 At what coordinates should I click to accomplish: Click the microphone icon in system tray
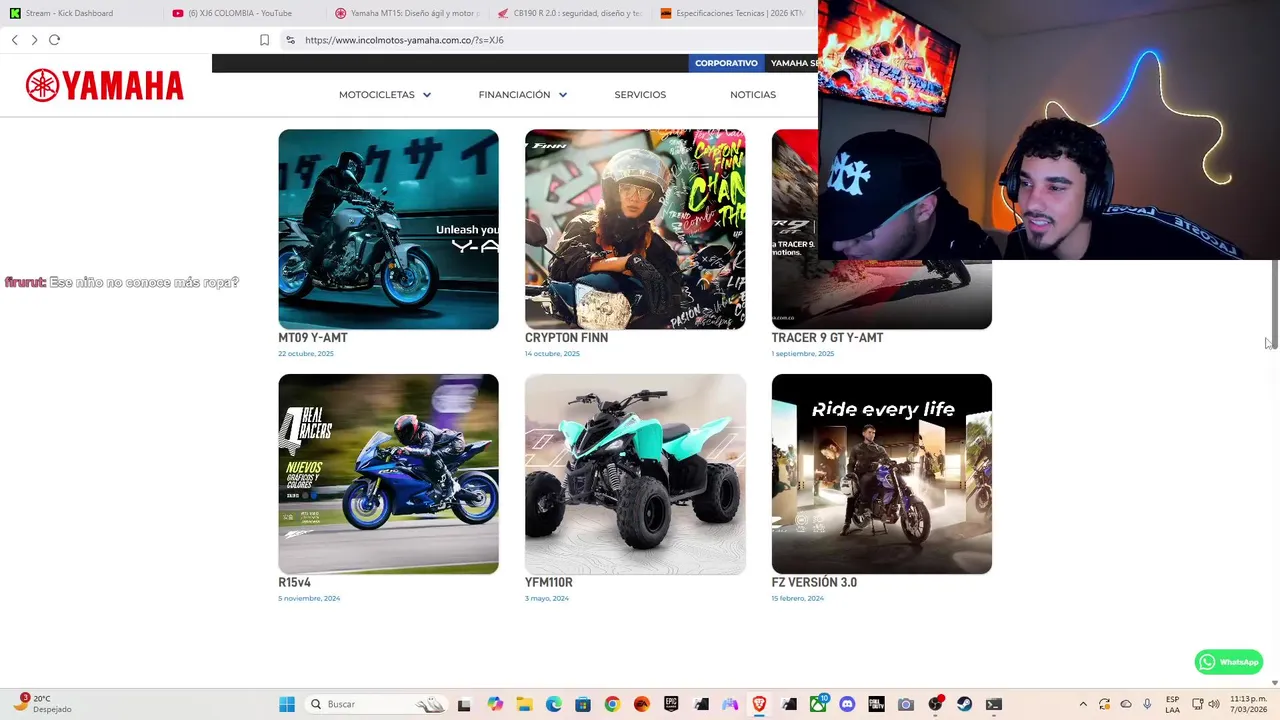(1147, 704)
